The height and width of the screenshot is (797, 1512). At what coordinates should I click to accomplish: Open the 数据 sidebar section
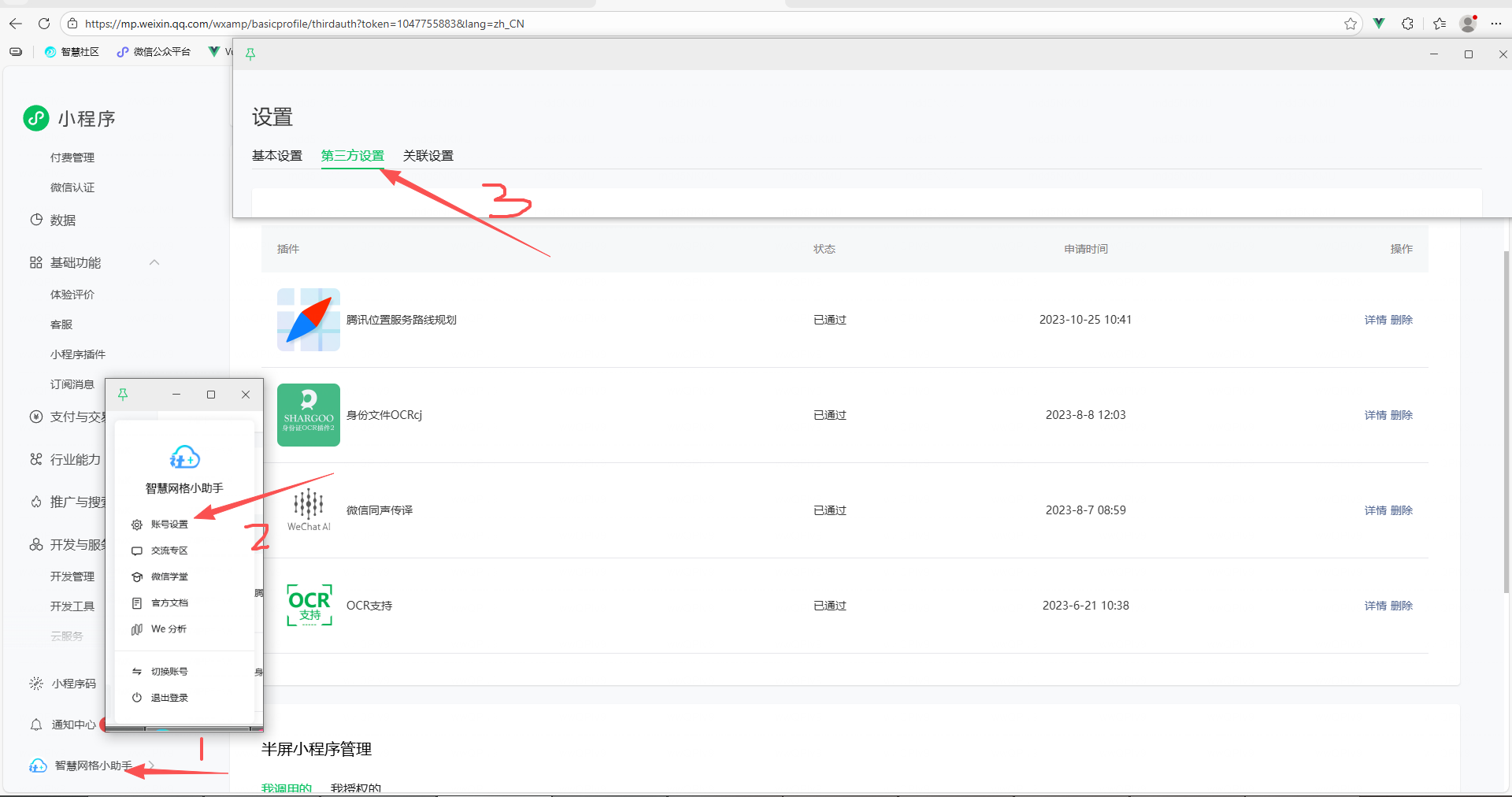63,221
